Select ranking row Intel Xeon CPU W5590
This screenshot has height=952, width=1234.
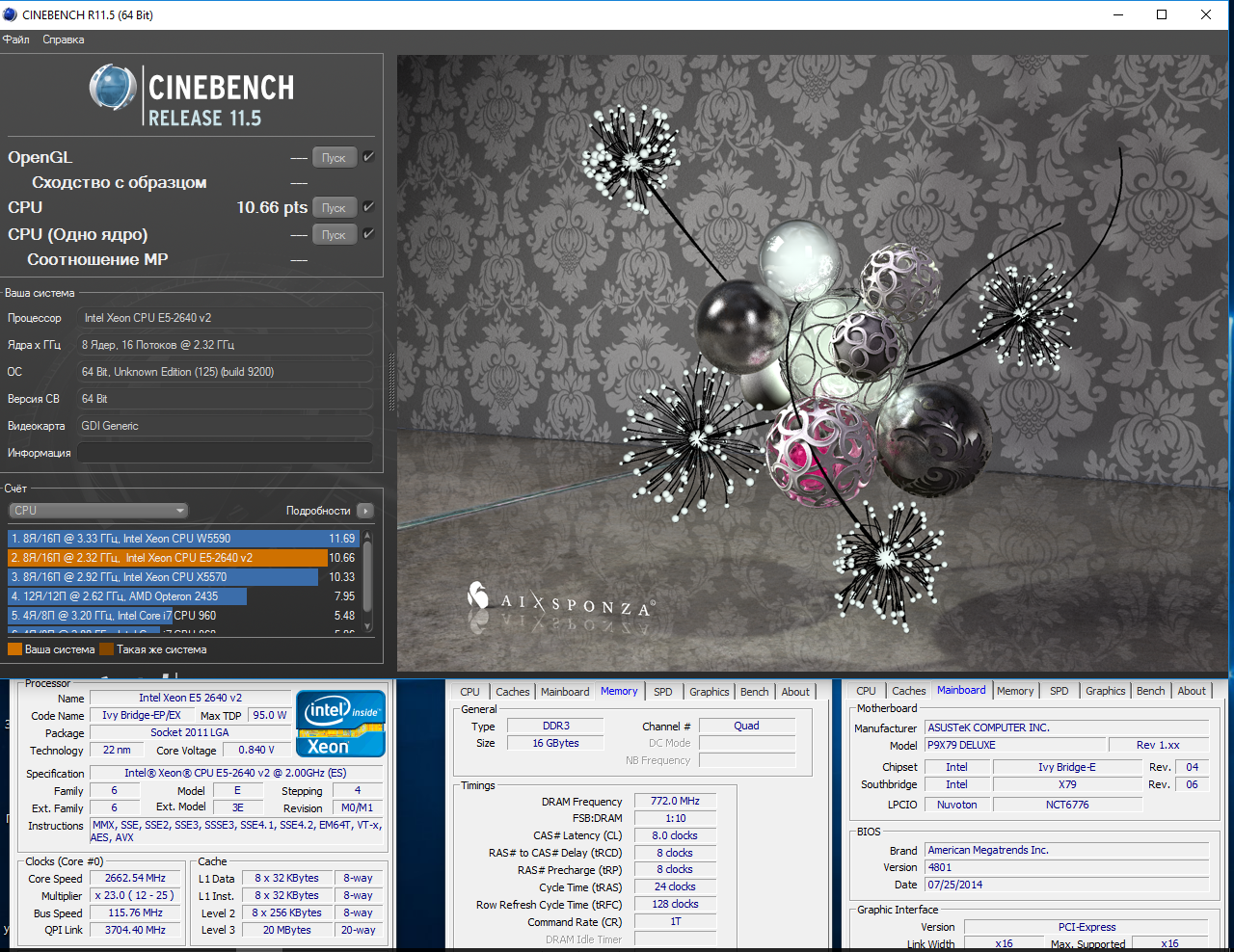point(183,539)
